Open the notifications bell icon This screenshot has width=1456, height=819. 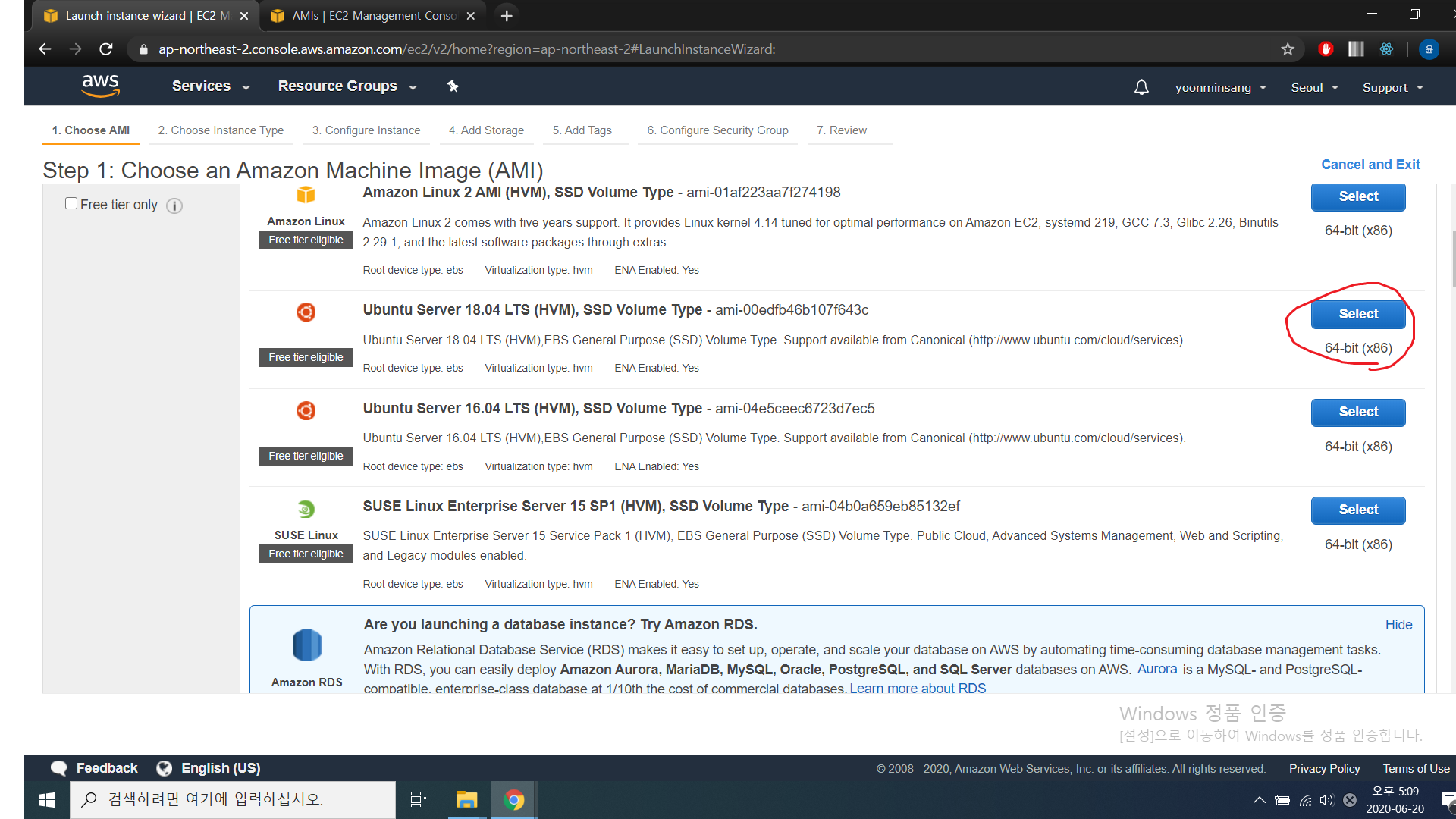pos(1141,87)
